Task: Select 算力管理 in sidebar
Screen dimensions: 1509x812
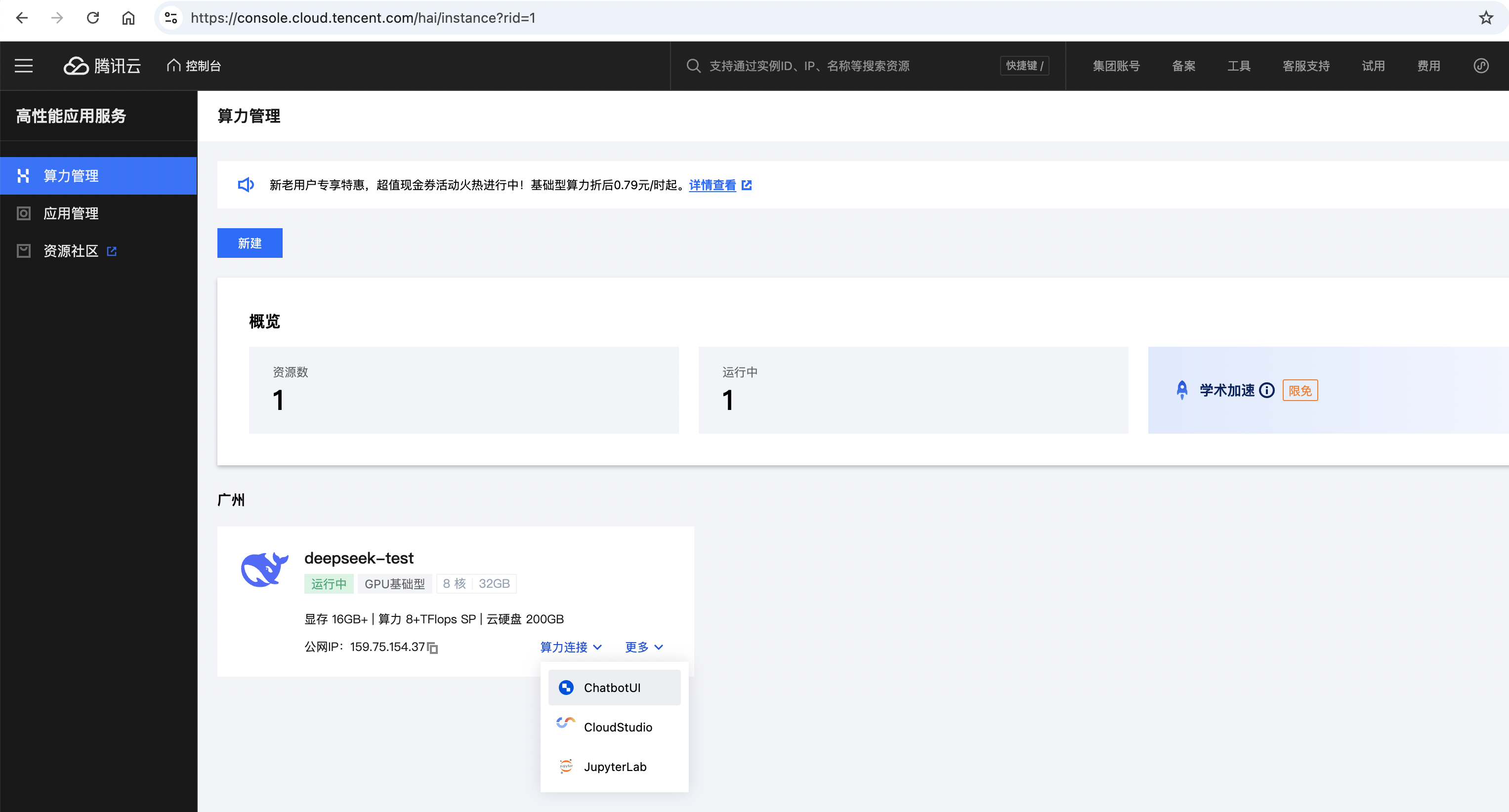Action: (98, 176)
